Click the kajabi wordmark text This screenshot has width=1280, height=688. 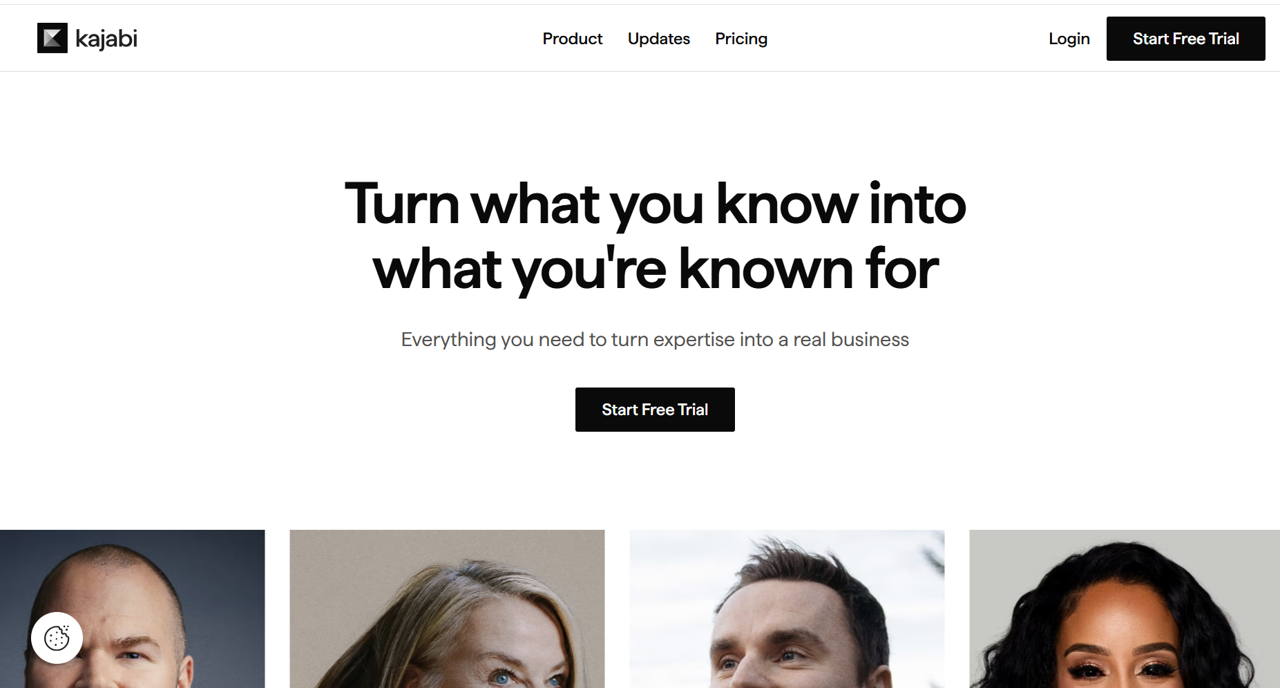coord(106,39)
